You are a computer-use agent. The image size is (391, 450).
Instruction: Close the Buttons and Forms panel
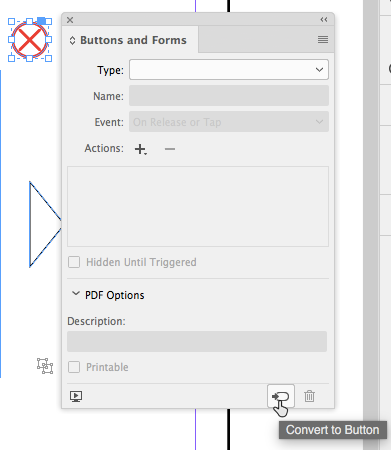pos(70,20)
